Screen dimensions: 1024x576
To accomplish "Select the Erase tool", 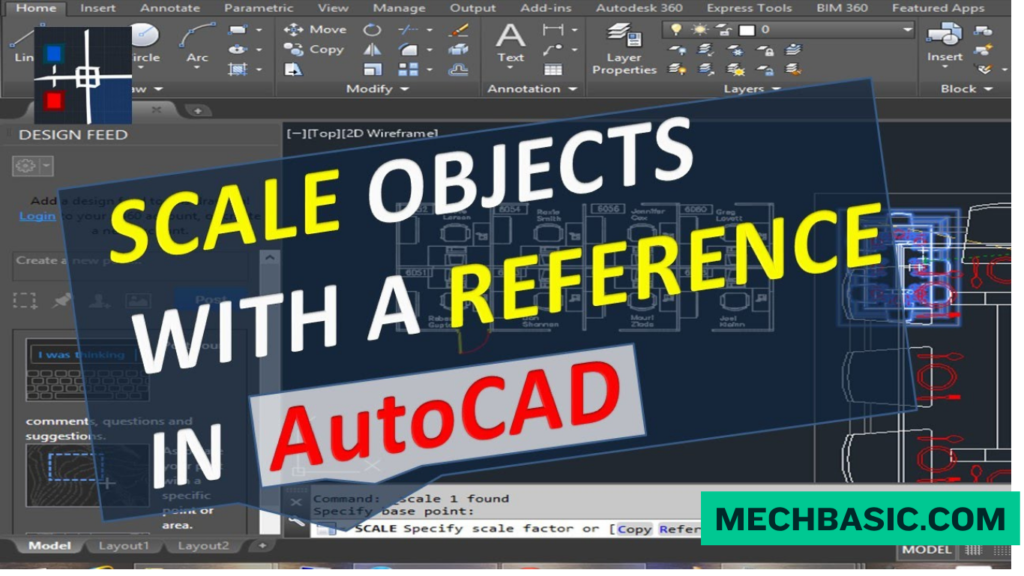I will (458, 29).
